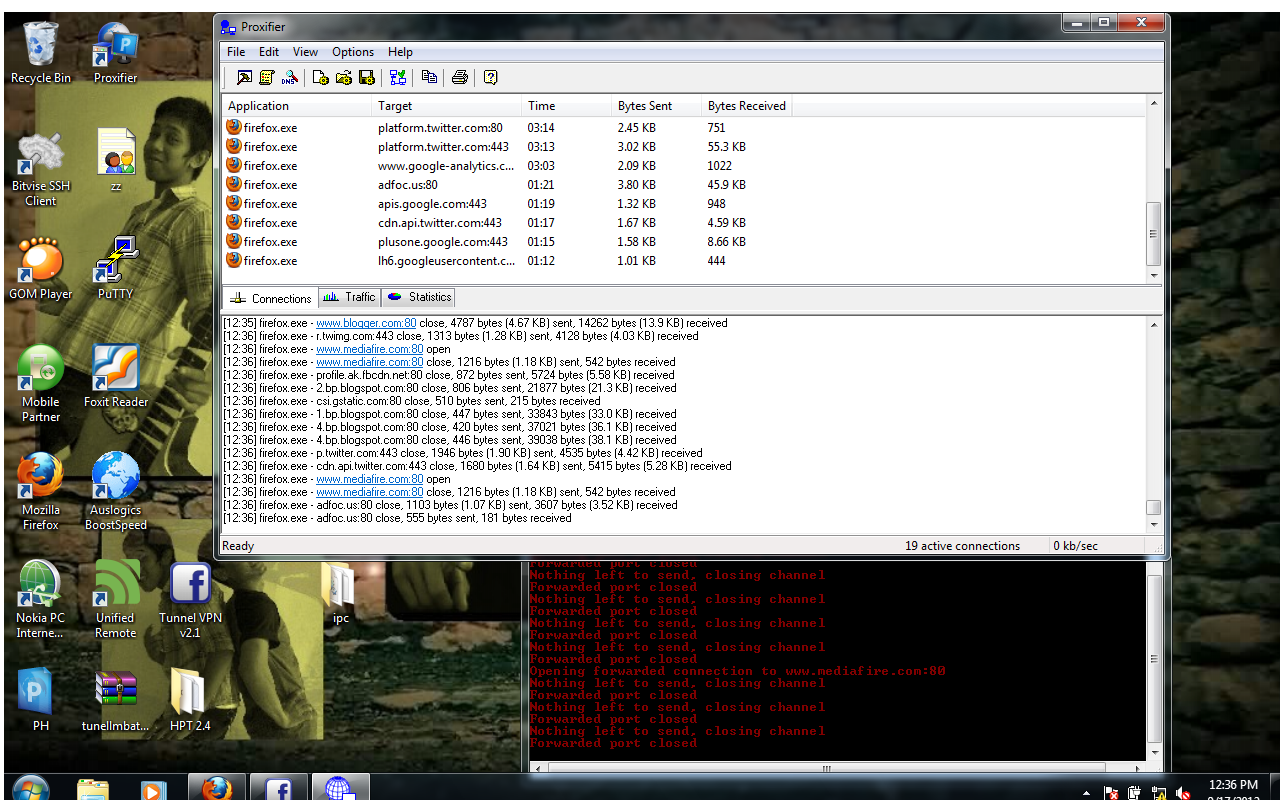
Task: Select the Proxifier desktop shortcut
Action: (116, 54)
